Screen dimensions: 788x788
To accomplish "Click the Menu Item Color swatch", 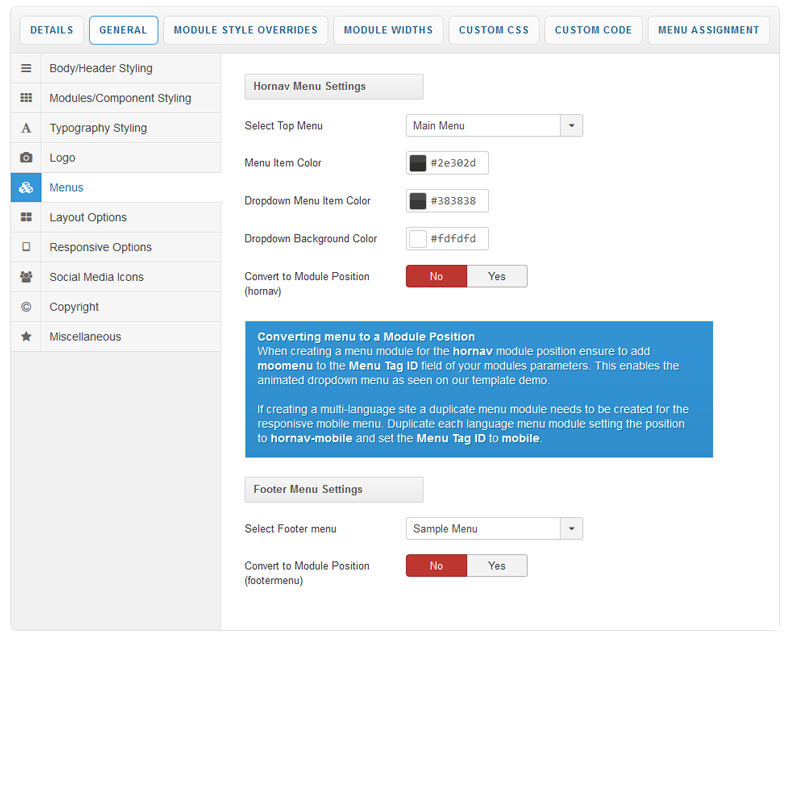I will 418,163.
